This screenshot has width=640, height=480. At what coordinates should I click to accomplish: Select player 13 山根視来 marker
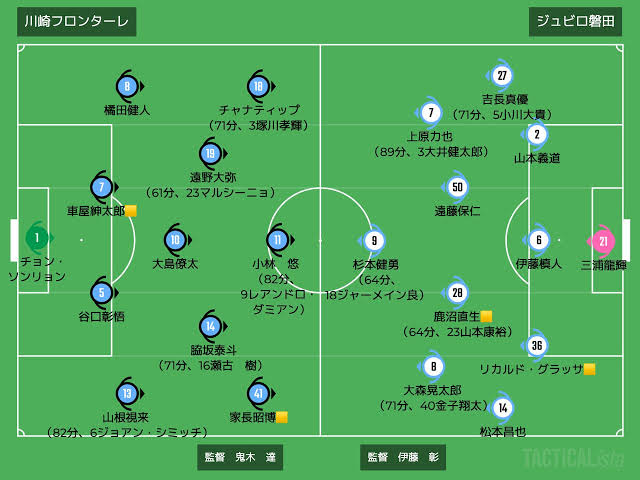(127, 393)
